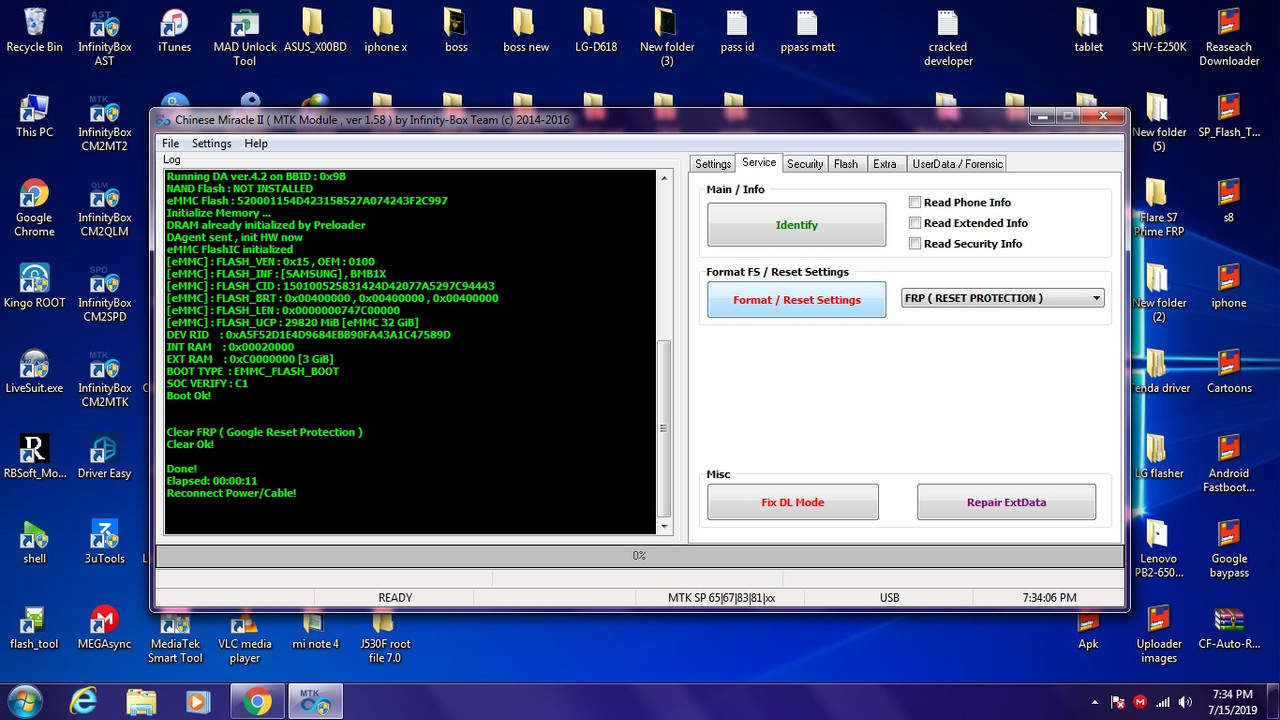Open MEGAsync desktop icon
1280x720 pixels.
point(104,627)
